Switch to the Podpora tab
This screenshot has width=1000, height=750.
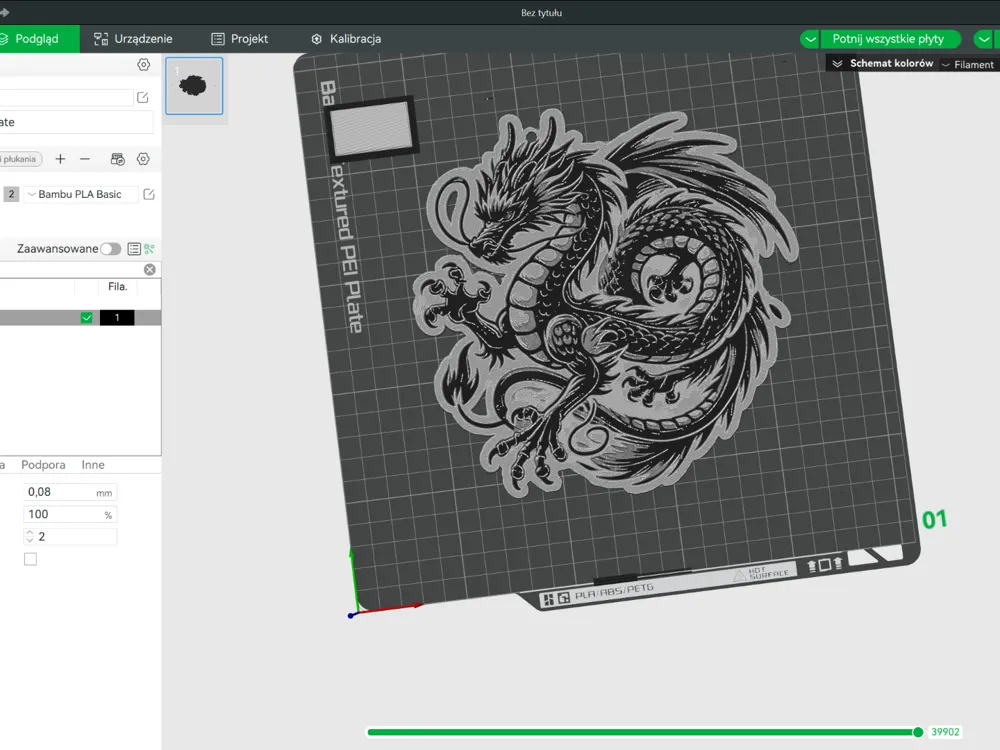click(43, 465)
